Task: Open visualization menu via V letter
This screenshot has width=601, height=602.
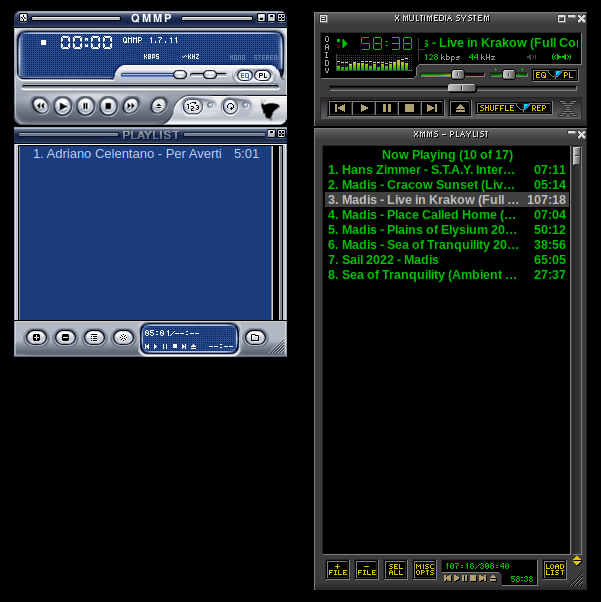Action: pyautogui.click(x=327, y=70)
